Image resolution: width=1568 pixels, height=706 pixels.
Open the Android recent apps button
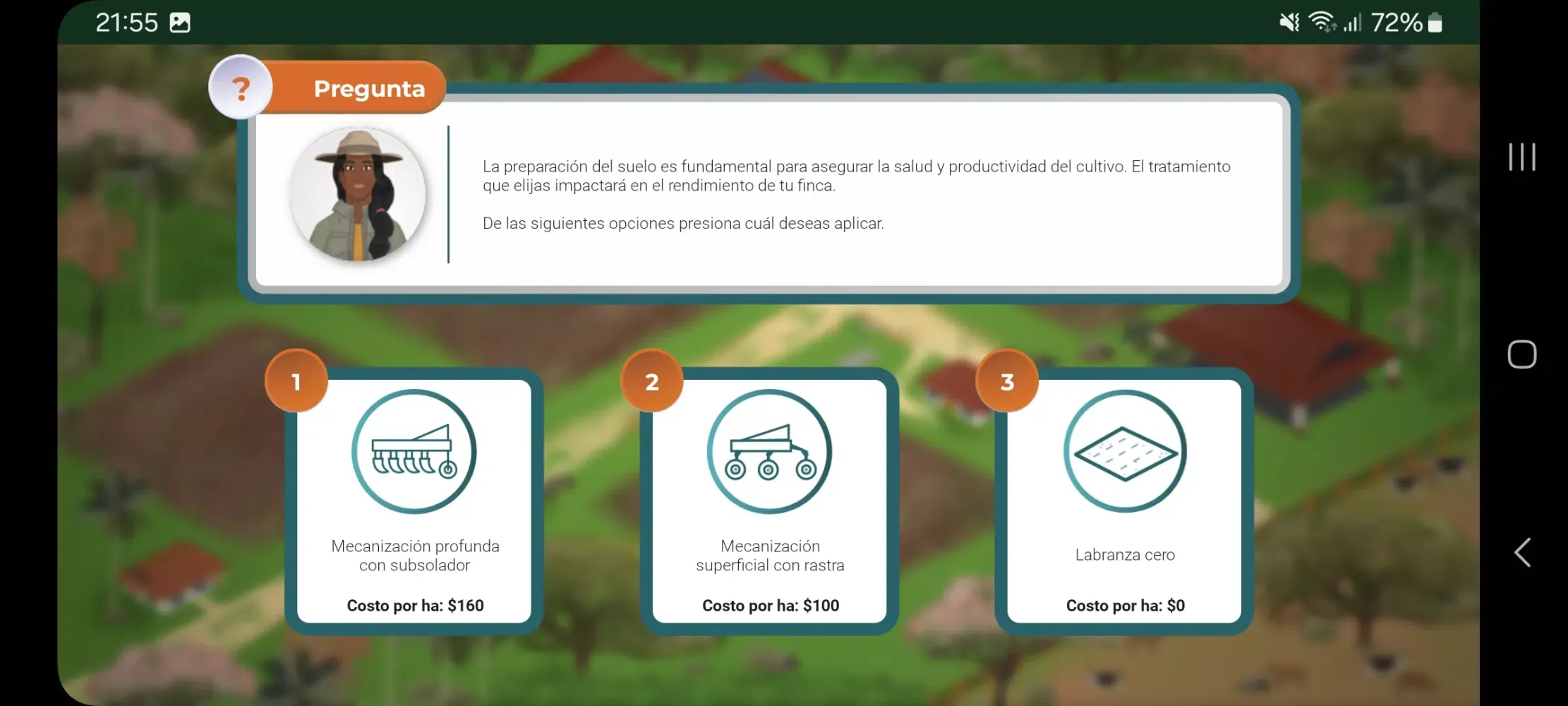pos(1522,157)
